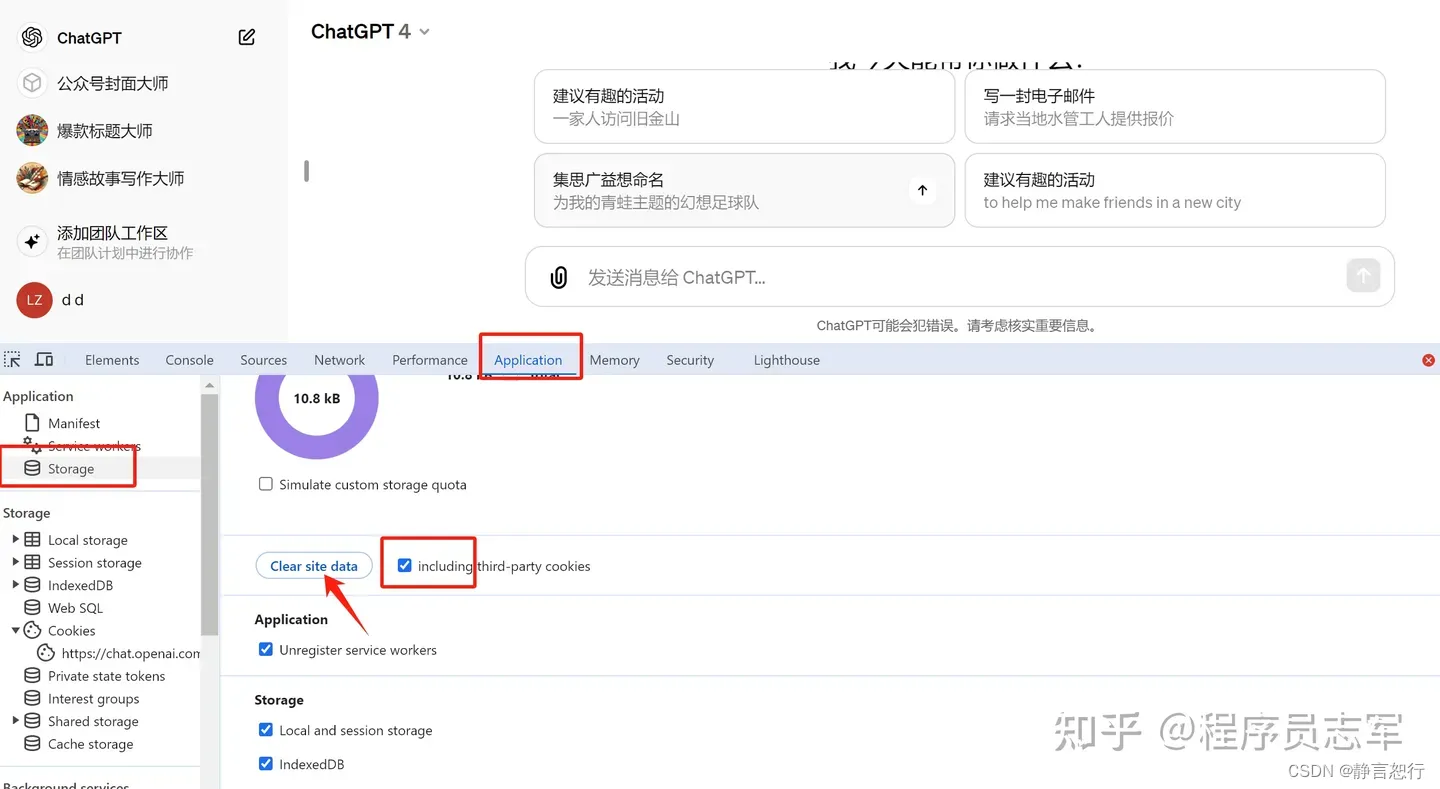Click the Private state tokens icon

(x=32, y=676)
